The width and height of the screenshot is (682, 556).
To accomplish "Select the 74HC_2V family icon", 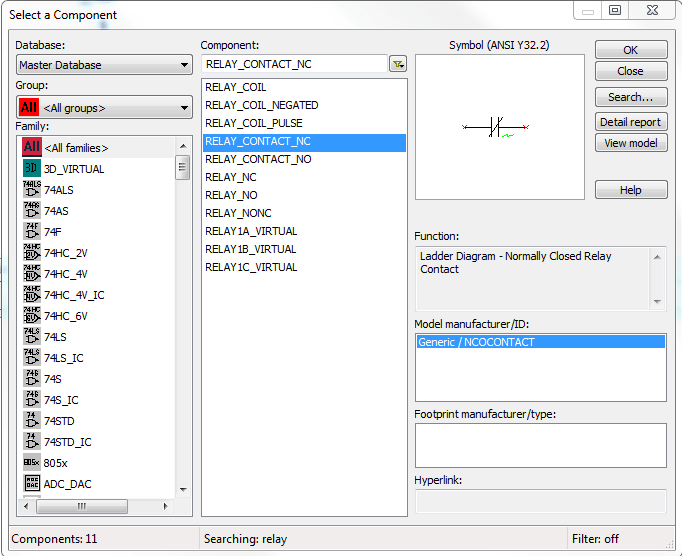I will click(x=32, y=252).
